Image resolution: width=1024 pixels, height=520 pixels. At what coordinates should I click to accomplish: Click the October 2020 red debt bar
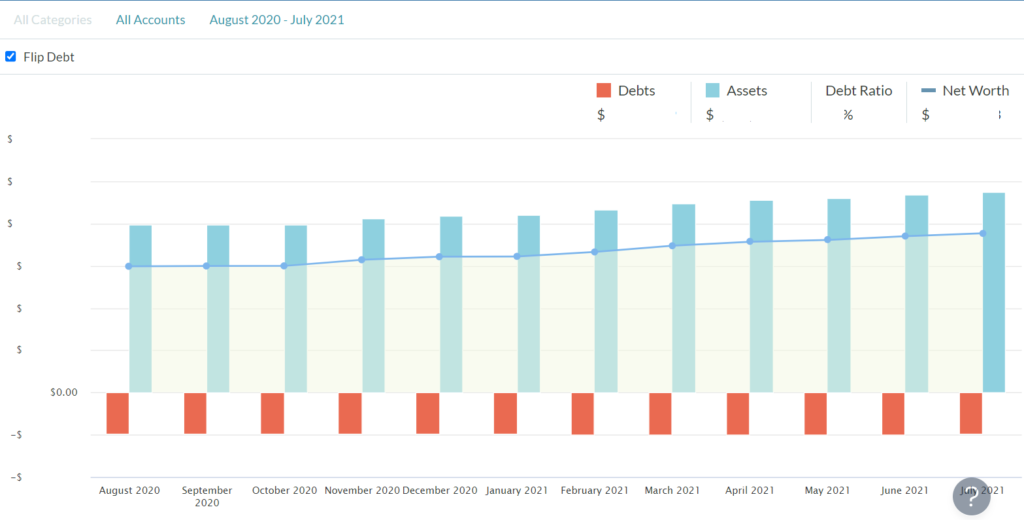pos(272,413)
